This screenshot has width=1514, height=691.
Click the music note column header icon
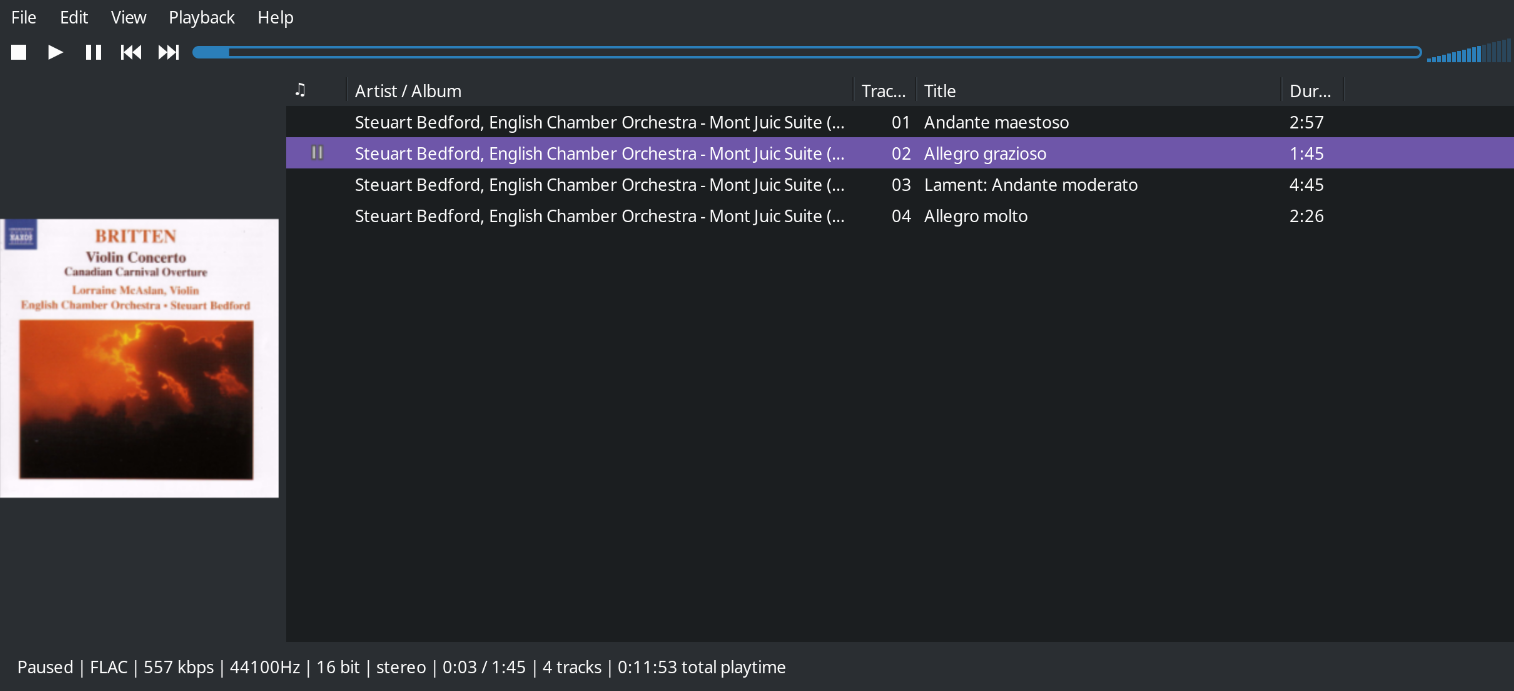[300, 90]
